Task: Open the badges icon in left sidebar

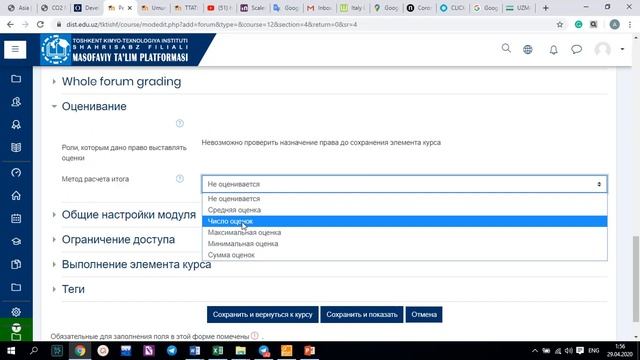Action: 16,124
